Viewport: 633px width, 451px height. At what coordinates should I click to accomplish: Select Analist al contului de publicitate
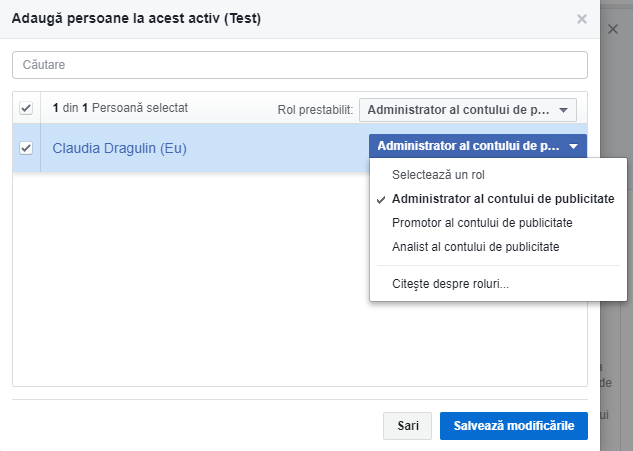coord(475,246)
